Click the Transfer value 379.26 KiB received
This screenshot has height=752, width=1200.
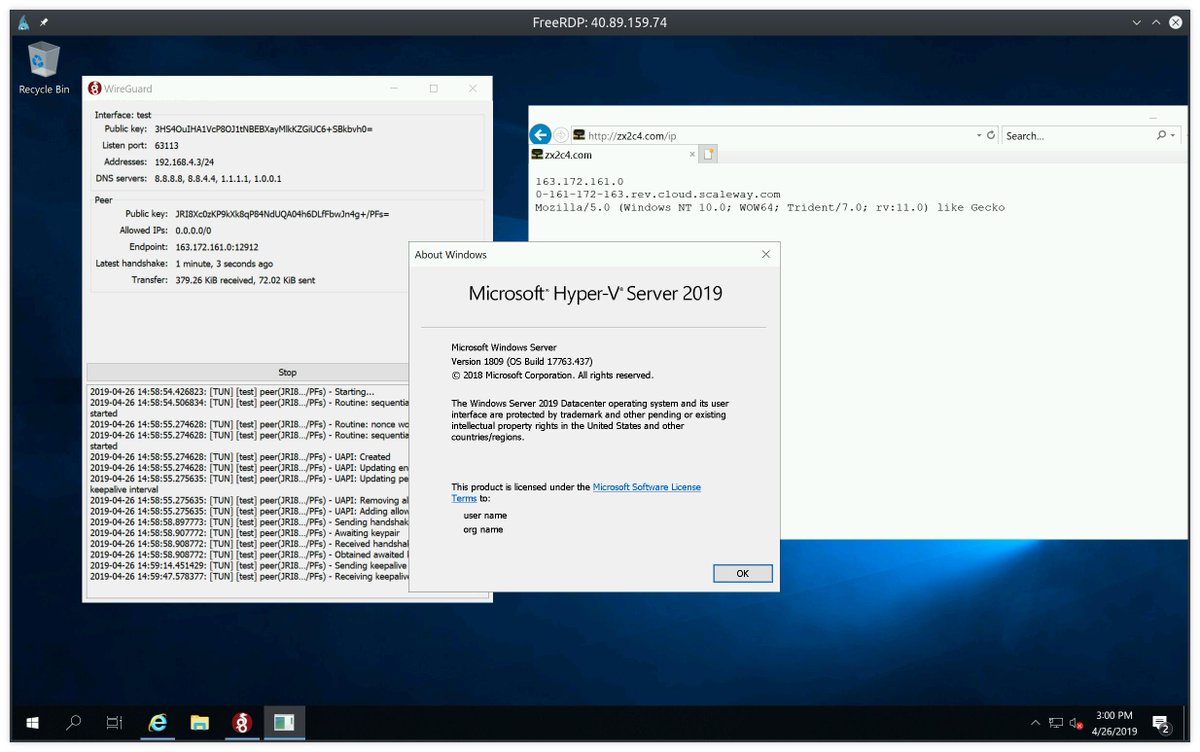click(244, 280)
